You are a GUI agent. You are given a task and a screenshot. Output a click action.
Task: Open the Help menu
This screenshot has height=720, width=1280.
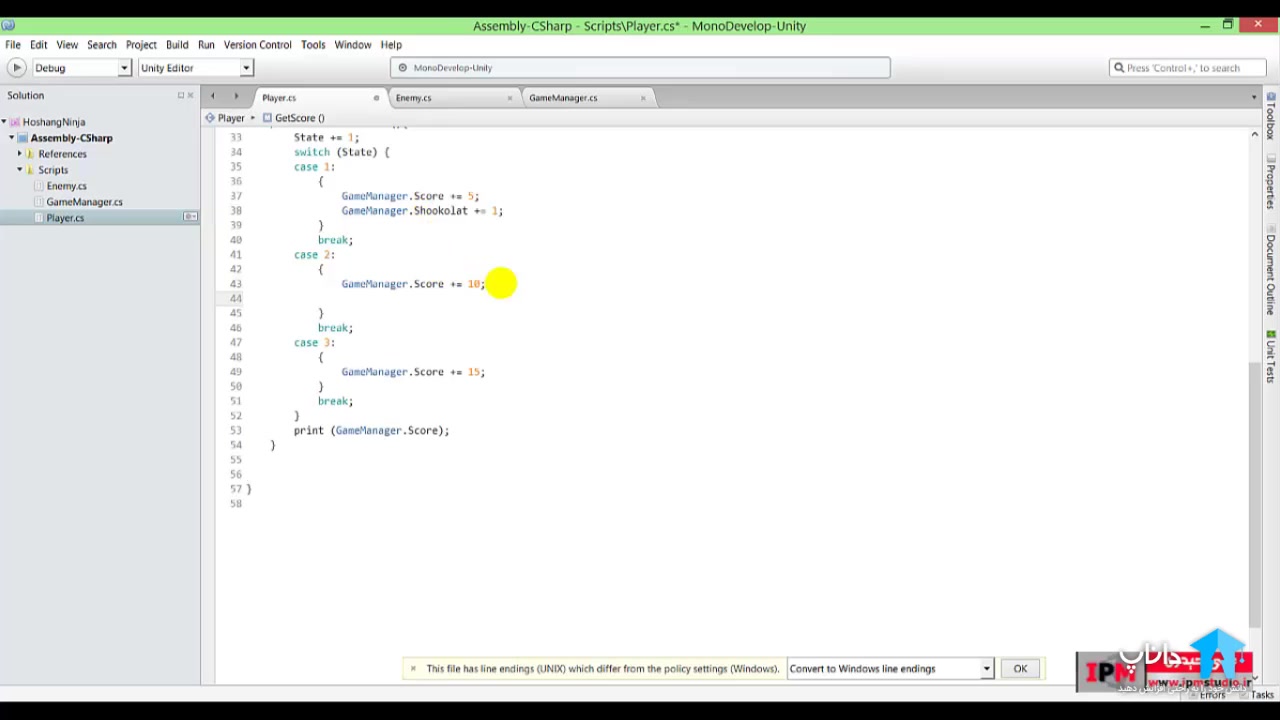(391, 45)
